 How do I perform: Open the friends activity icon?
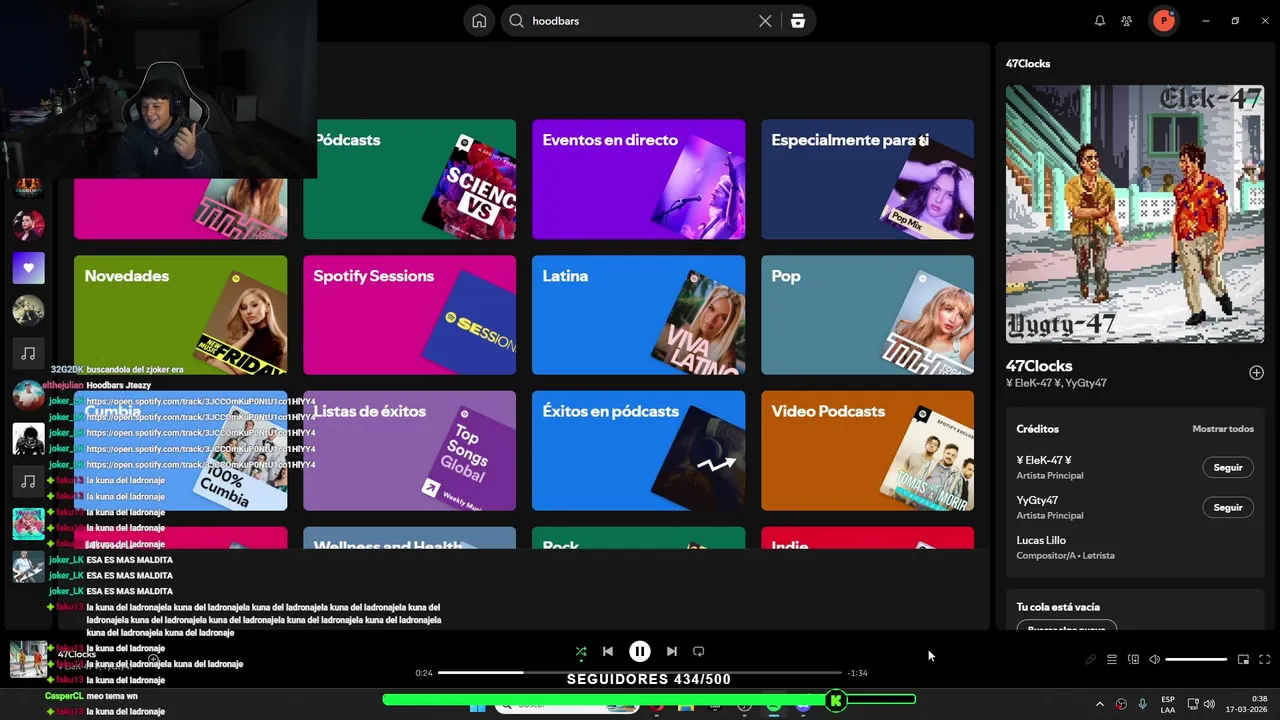tap(1127, 21)
